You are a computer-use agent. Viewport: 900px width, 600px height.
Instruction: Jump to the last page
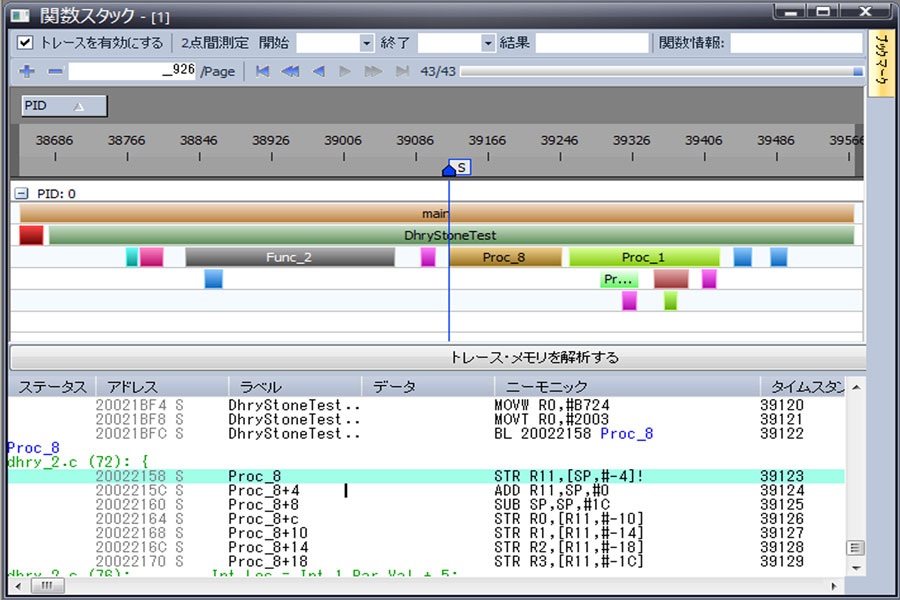point(402,71)
